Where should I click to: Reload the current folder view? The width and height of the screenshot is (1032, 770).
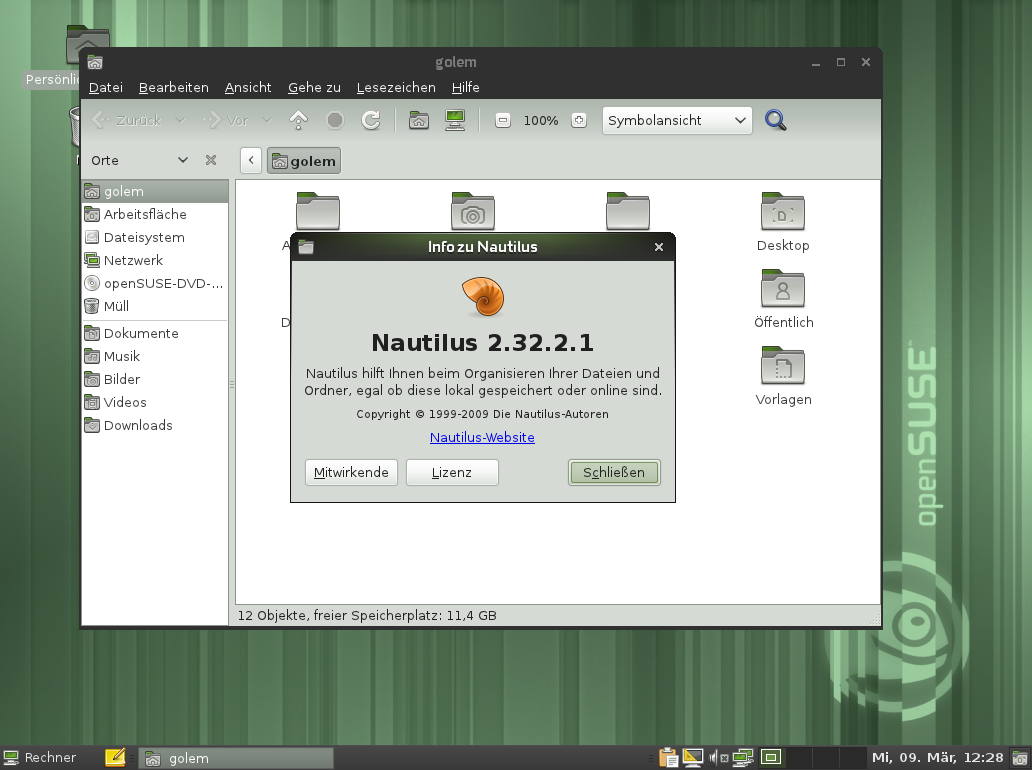(x=370, y=119)
